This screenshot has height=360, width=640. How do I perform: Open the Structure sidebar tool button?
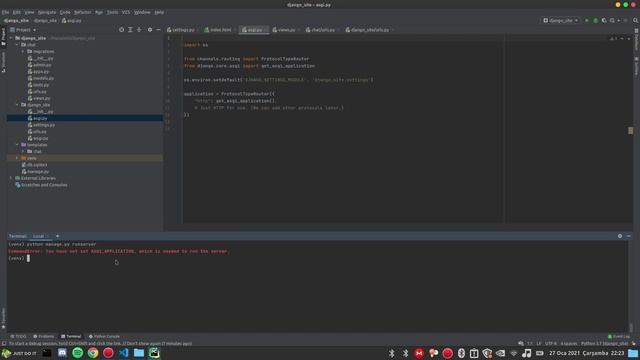pos(3,62)
